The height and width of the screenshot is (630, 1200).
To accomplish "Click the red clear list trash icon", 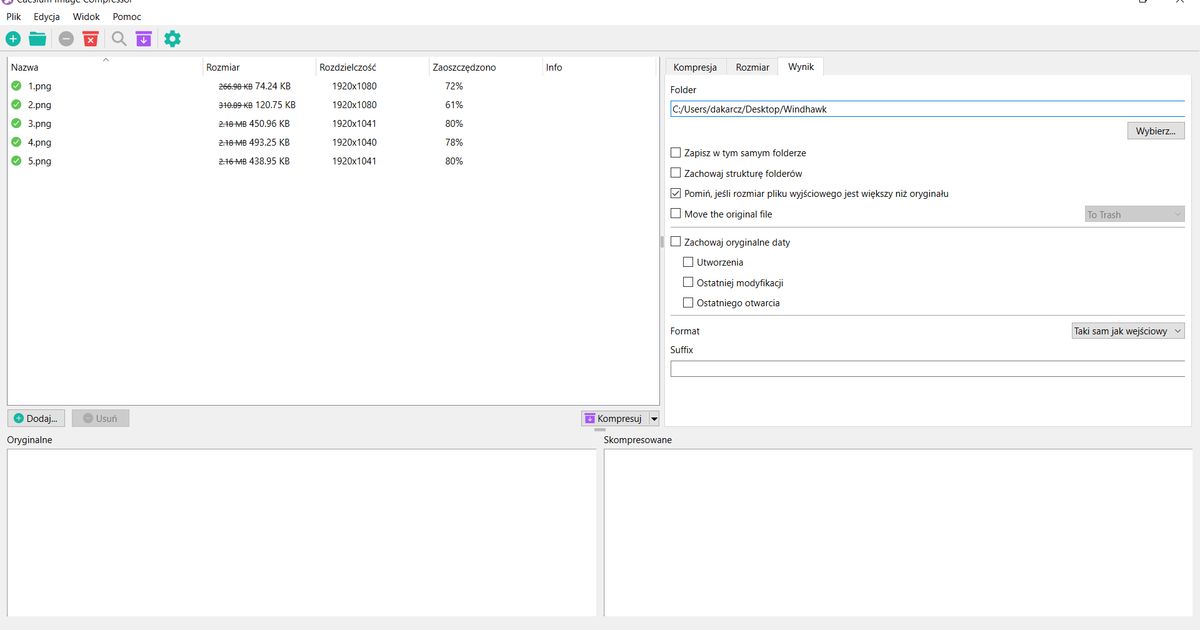I will [x=90, y=38].
